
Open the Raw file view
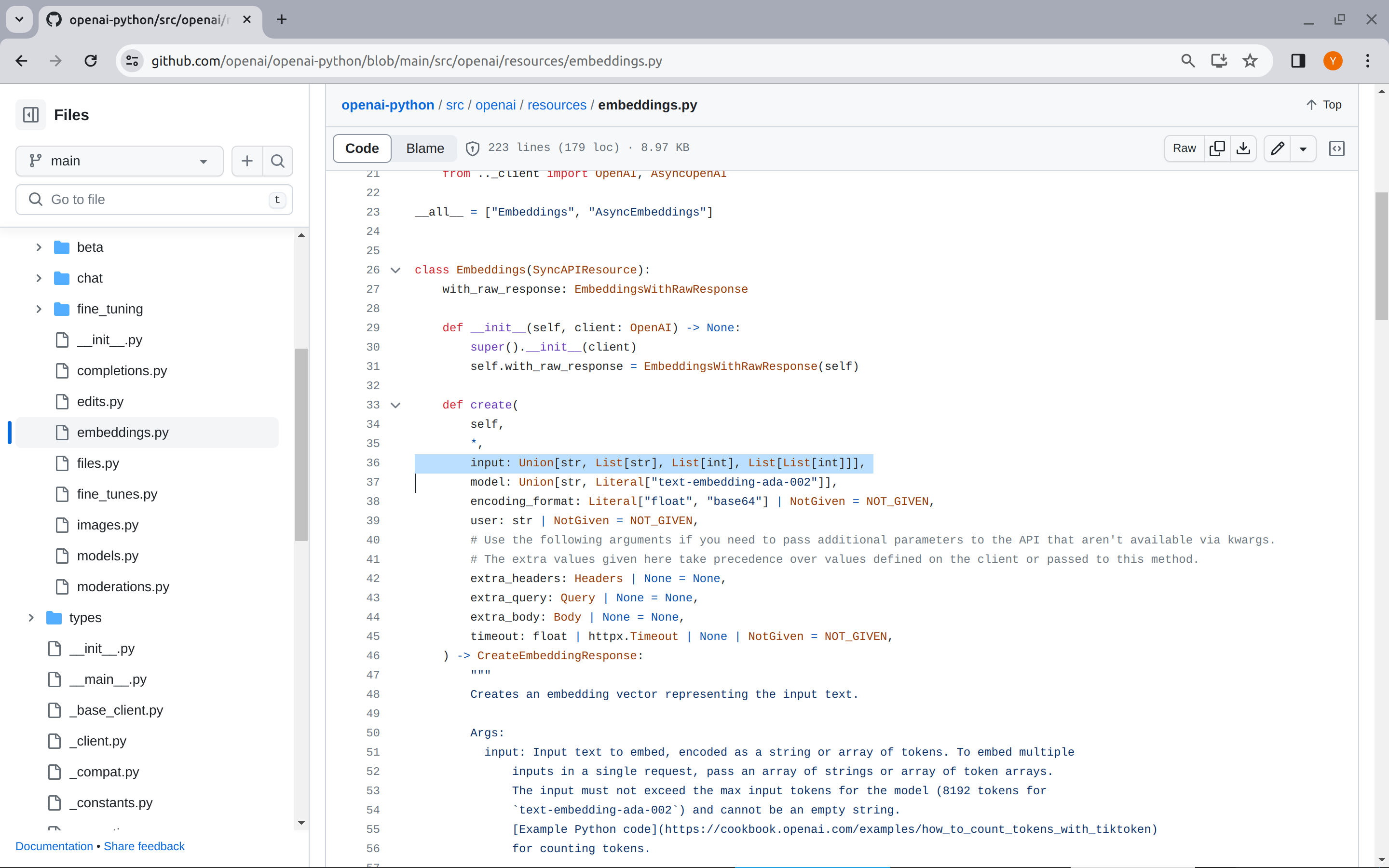tap(1184, 149)
